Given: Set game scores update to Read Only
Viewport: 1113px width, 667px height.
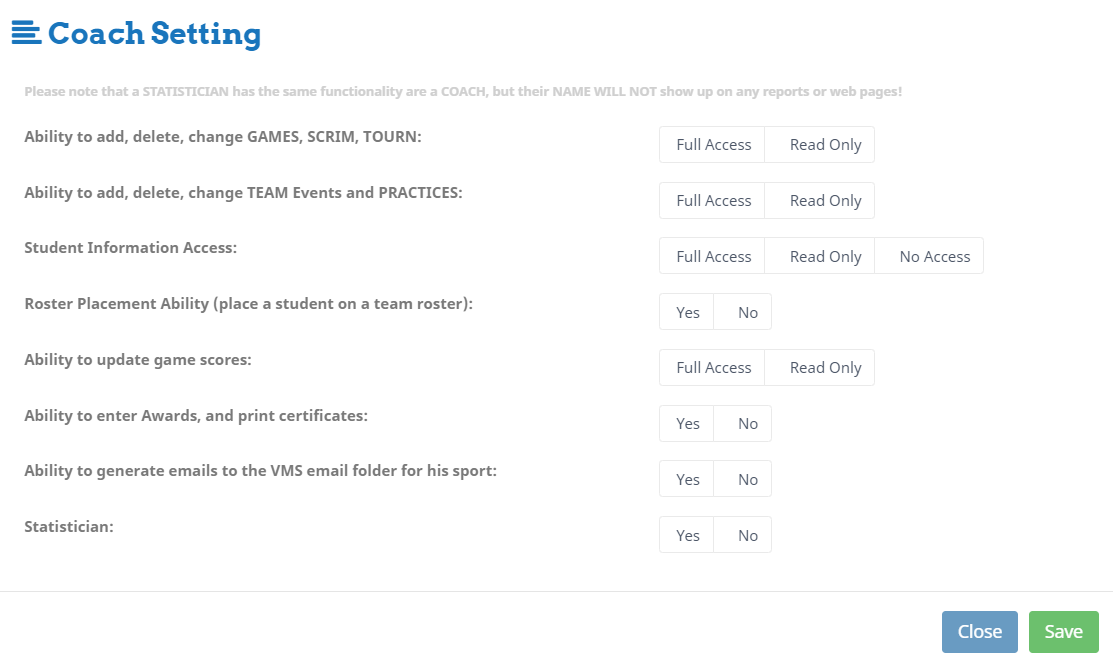Looking at the screenshot, I should (824, 368).
